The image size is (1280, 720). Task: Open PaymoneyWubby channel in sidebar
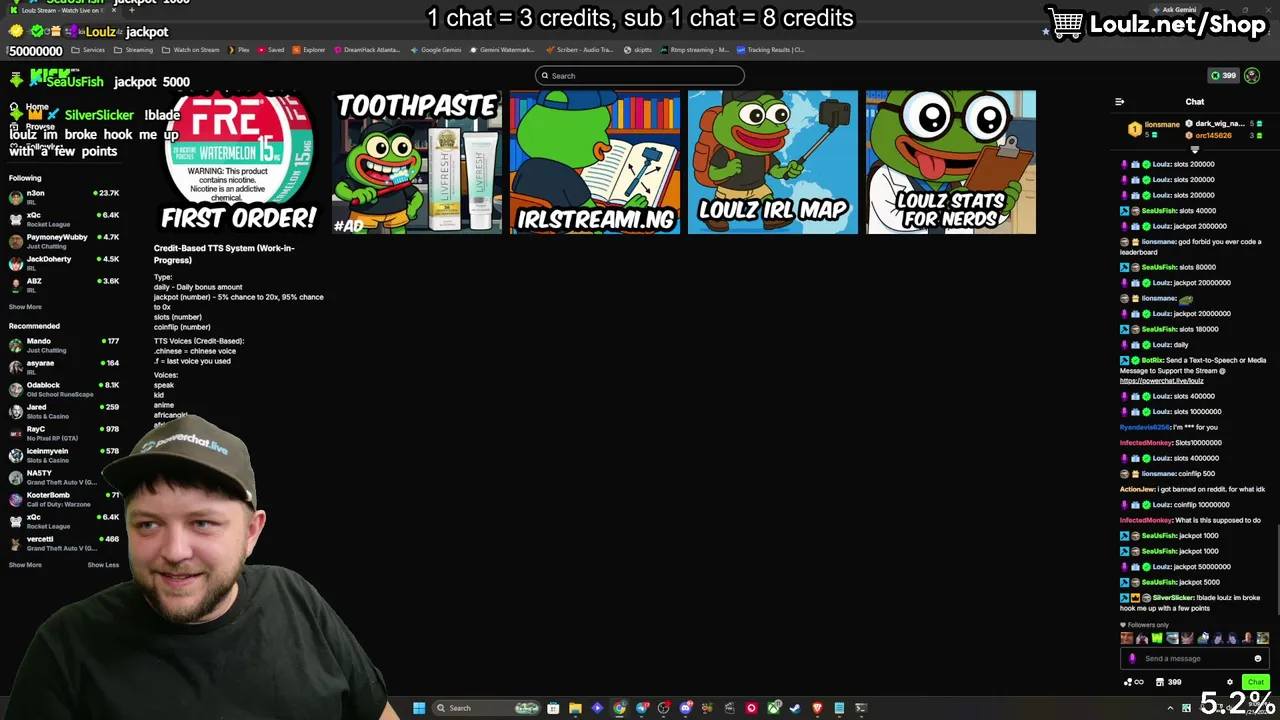[62, 241]
